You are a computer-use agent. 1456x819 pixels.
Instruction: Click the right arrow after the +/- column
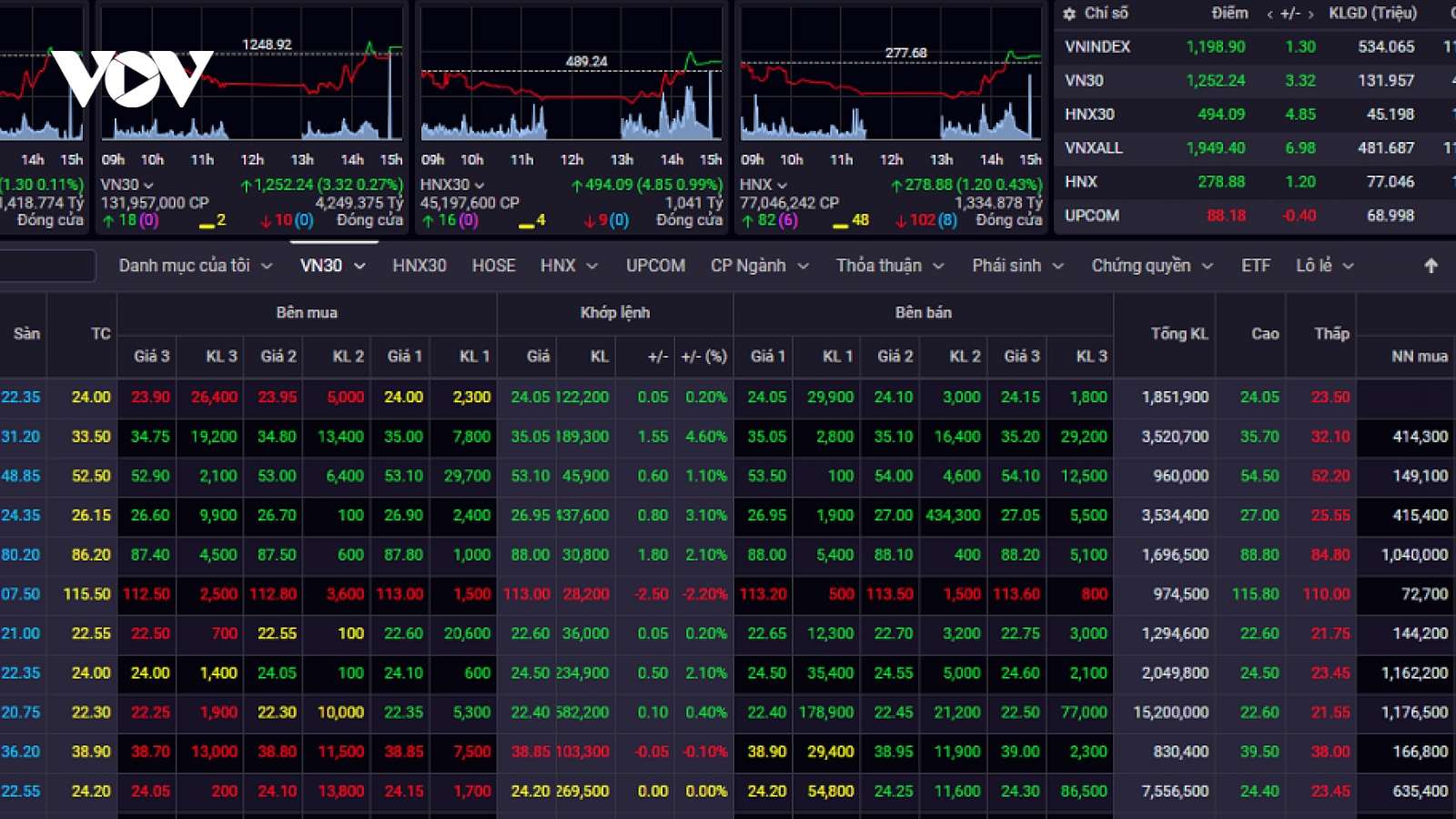click(1311, 14)
